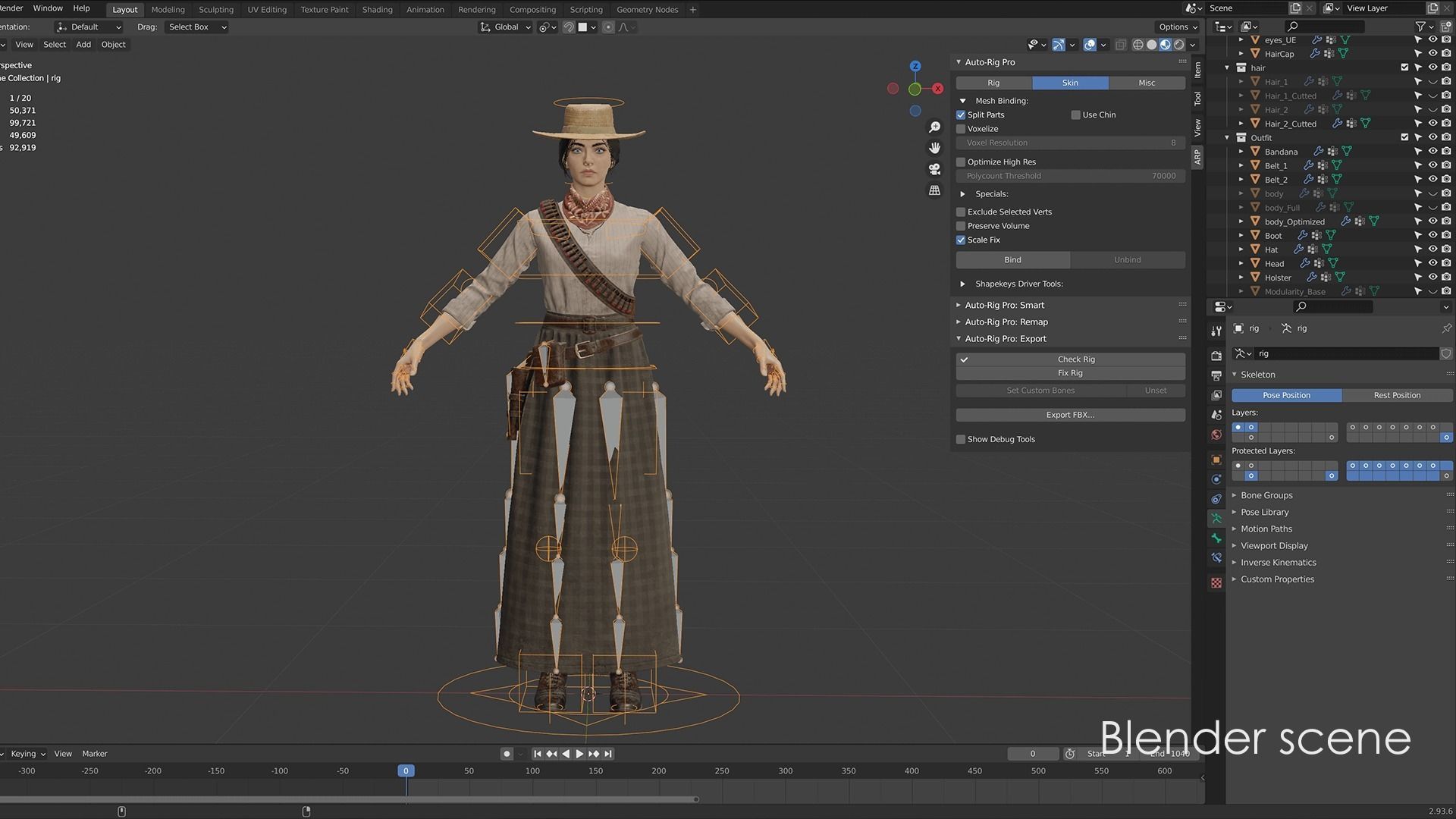Viewport: 1456px width, 819px height.
Task: Click the current frame number field
Action: [x=1032, y=754]
